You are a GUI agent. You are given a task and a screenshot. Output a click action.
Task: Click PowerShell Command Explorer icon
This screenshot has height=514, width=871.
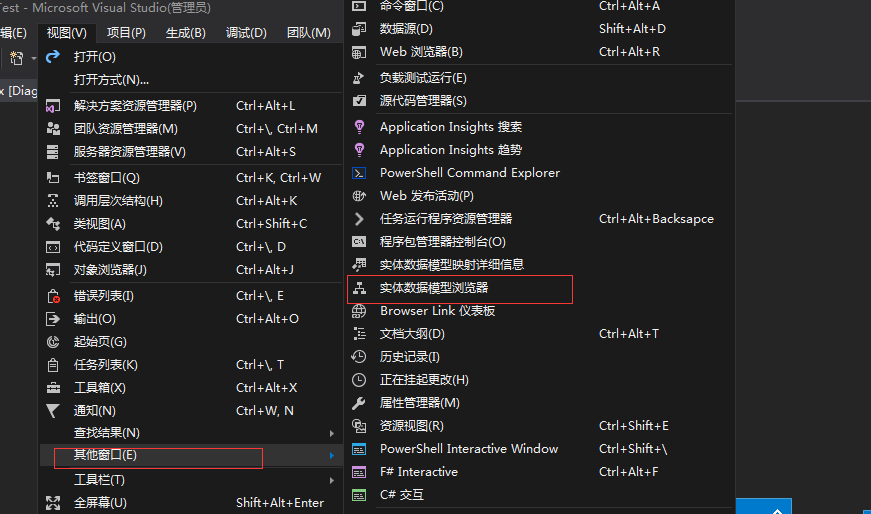[x=359, y=173]
